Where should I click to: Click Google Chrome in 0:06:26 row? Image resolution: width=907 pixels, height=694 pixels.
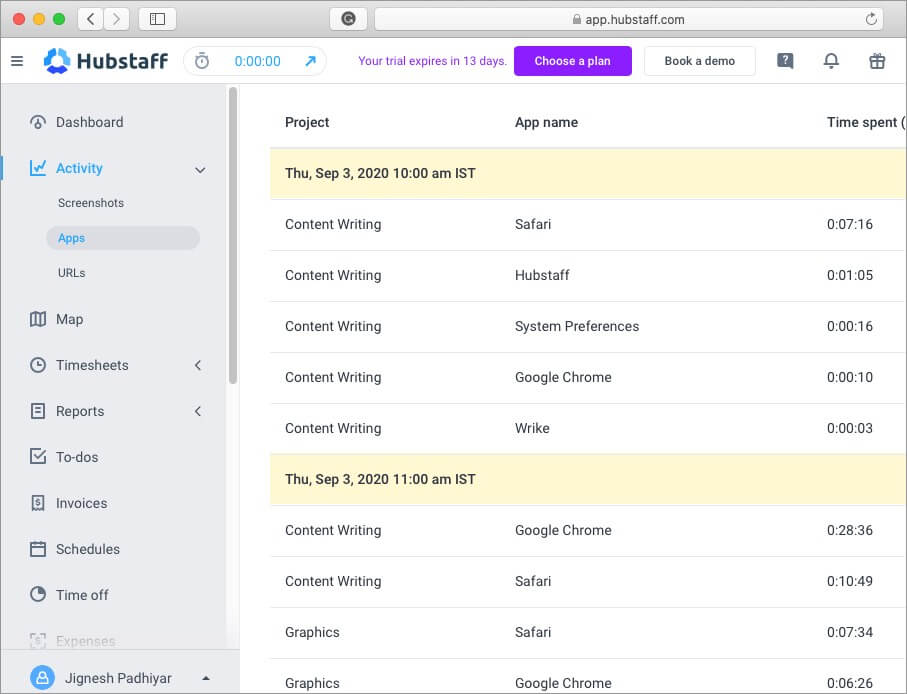[563, 683]
